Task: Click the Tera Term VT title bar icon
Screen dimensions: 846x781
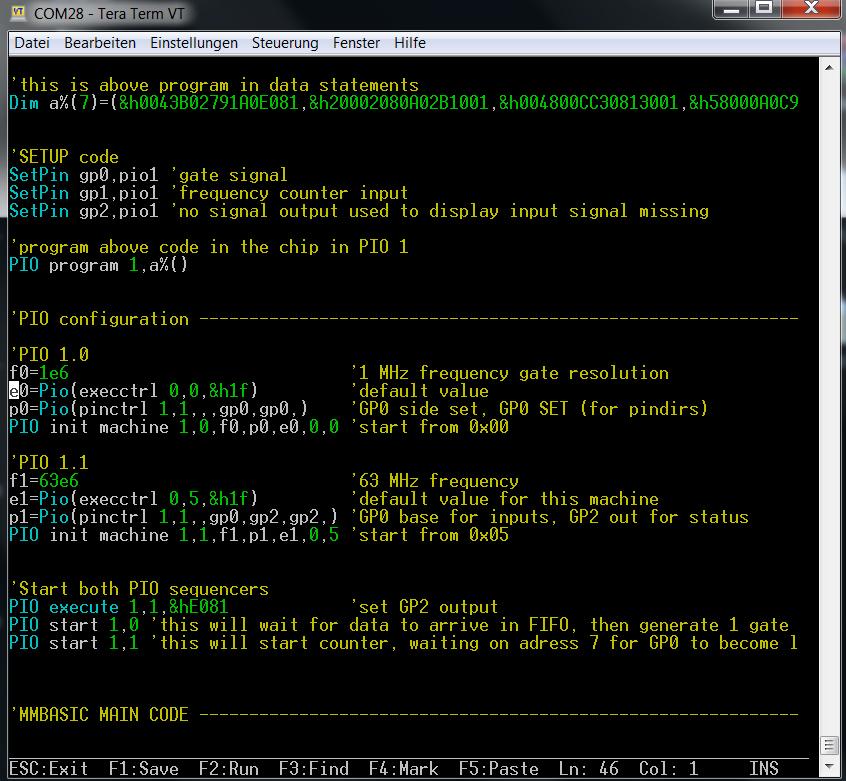Action: [20, 14]
